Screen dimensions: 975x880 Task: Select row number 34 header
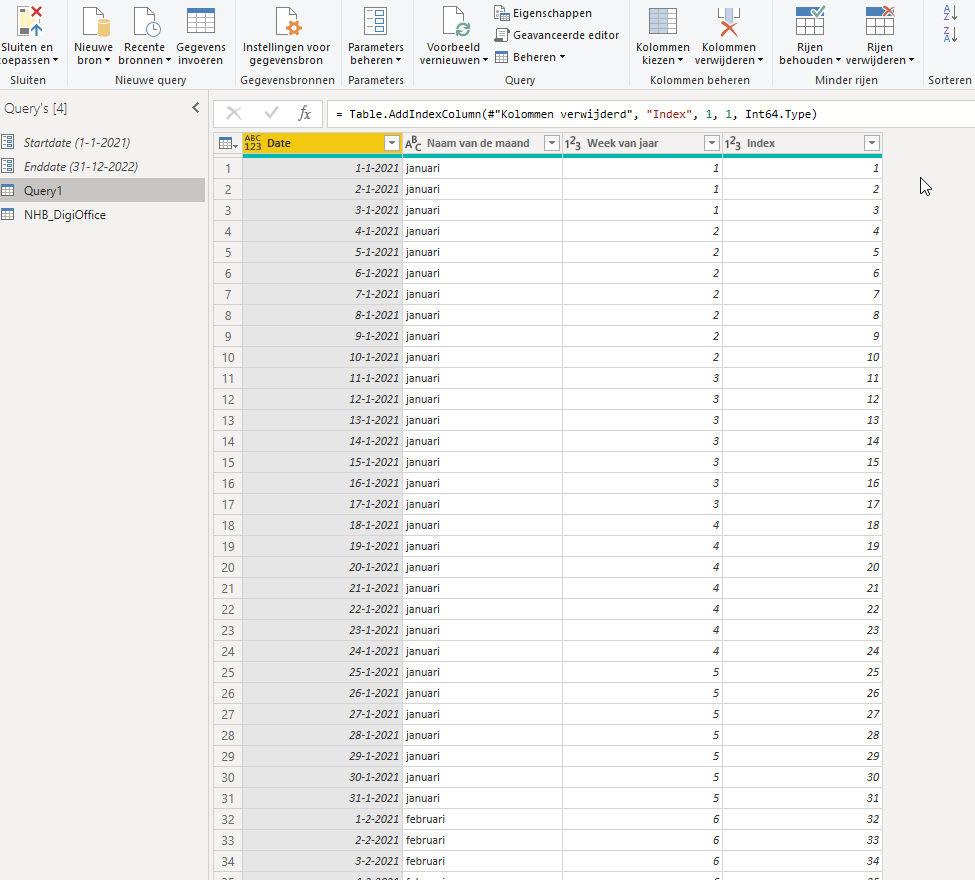[228, 861]
